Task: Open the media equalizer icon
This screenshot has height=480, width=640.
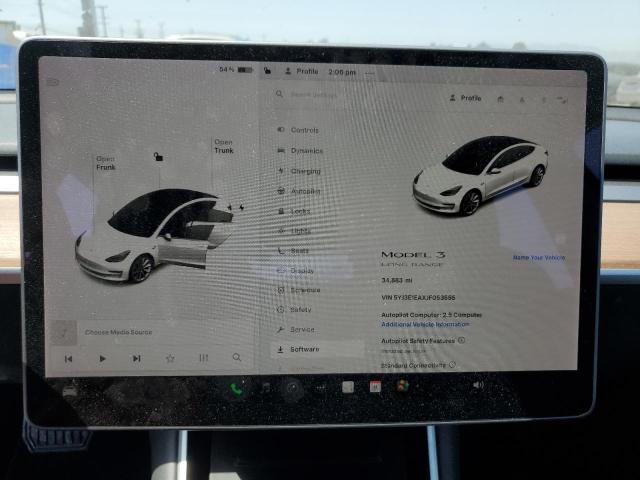Action: tap(203, 358)
